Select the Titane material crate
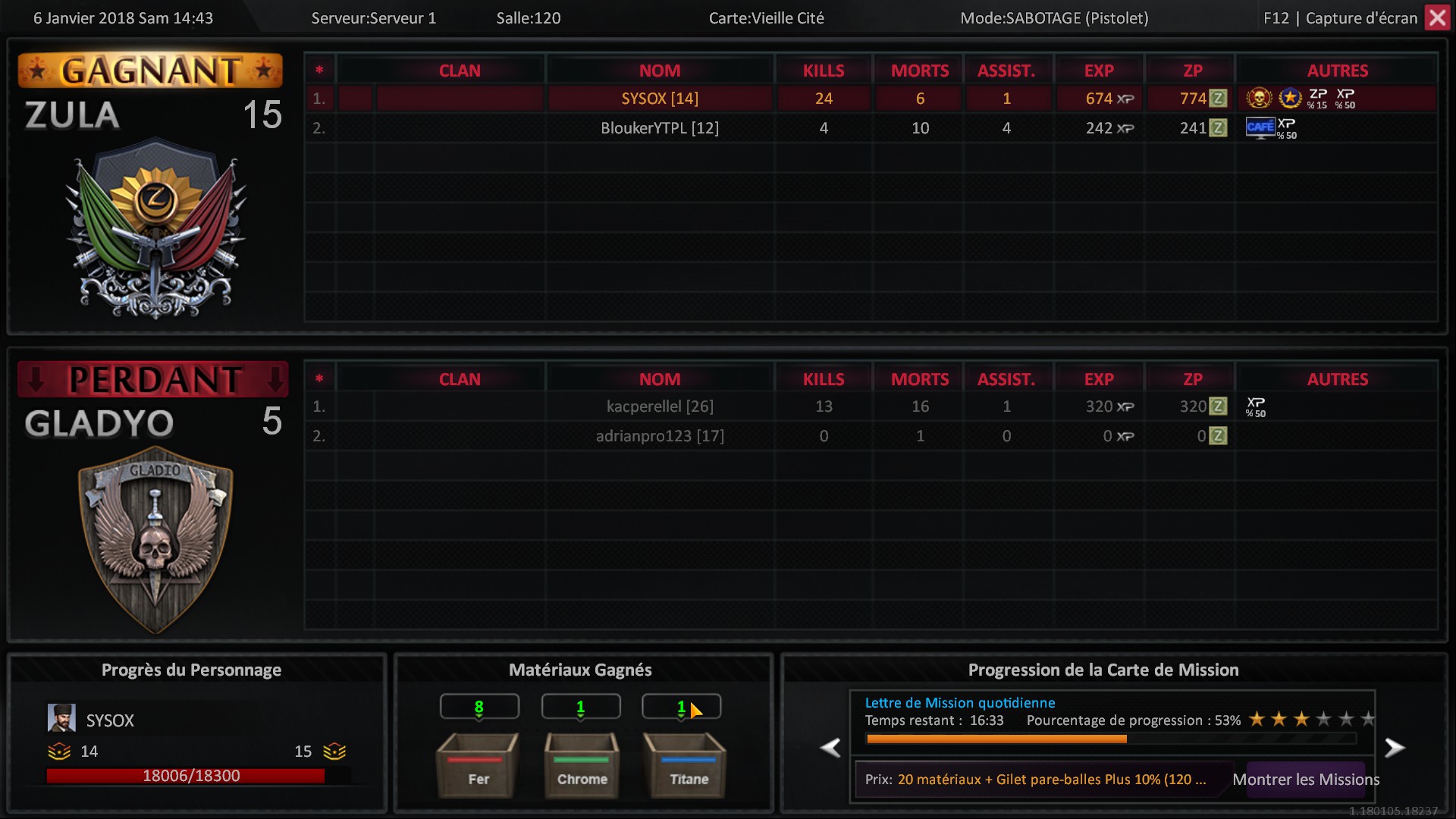The height and width of the screenshot is (819, 1456). [685, 764]
